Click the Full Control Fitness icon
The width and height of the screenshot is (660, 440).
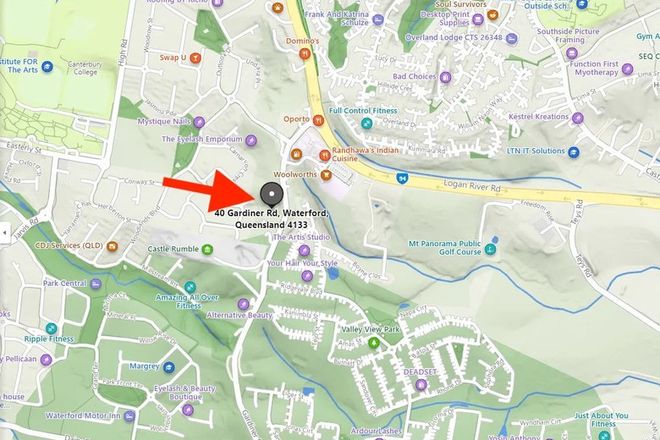coord(367,123)
